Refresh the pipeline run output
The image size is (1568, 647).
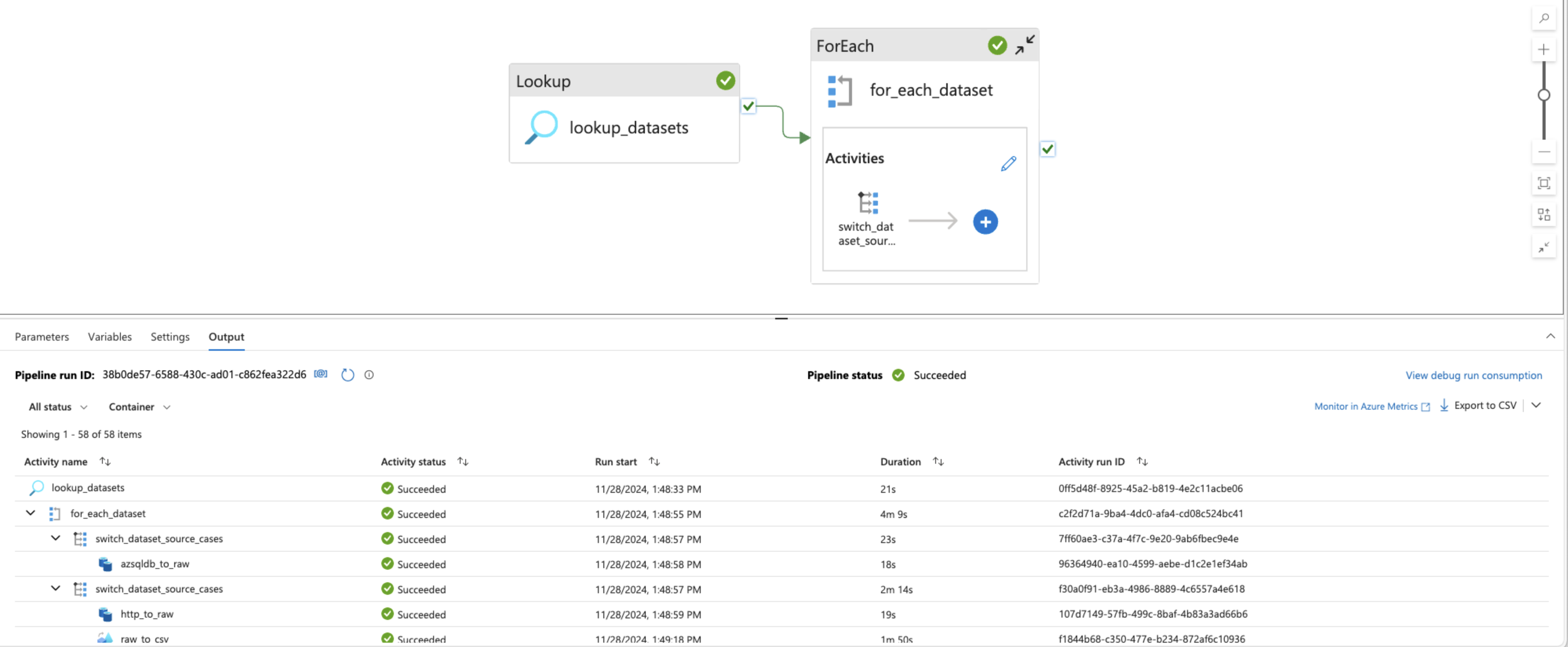tap(348, 375)
